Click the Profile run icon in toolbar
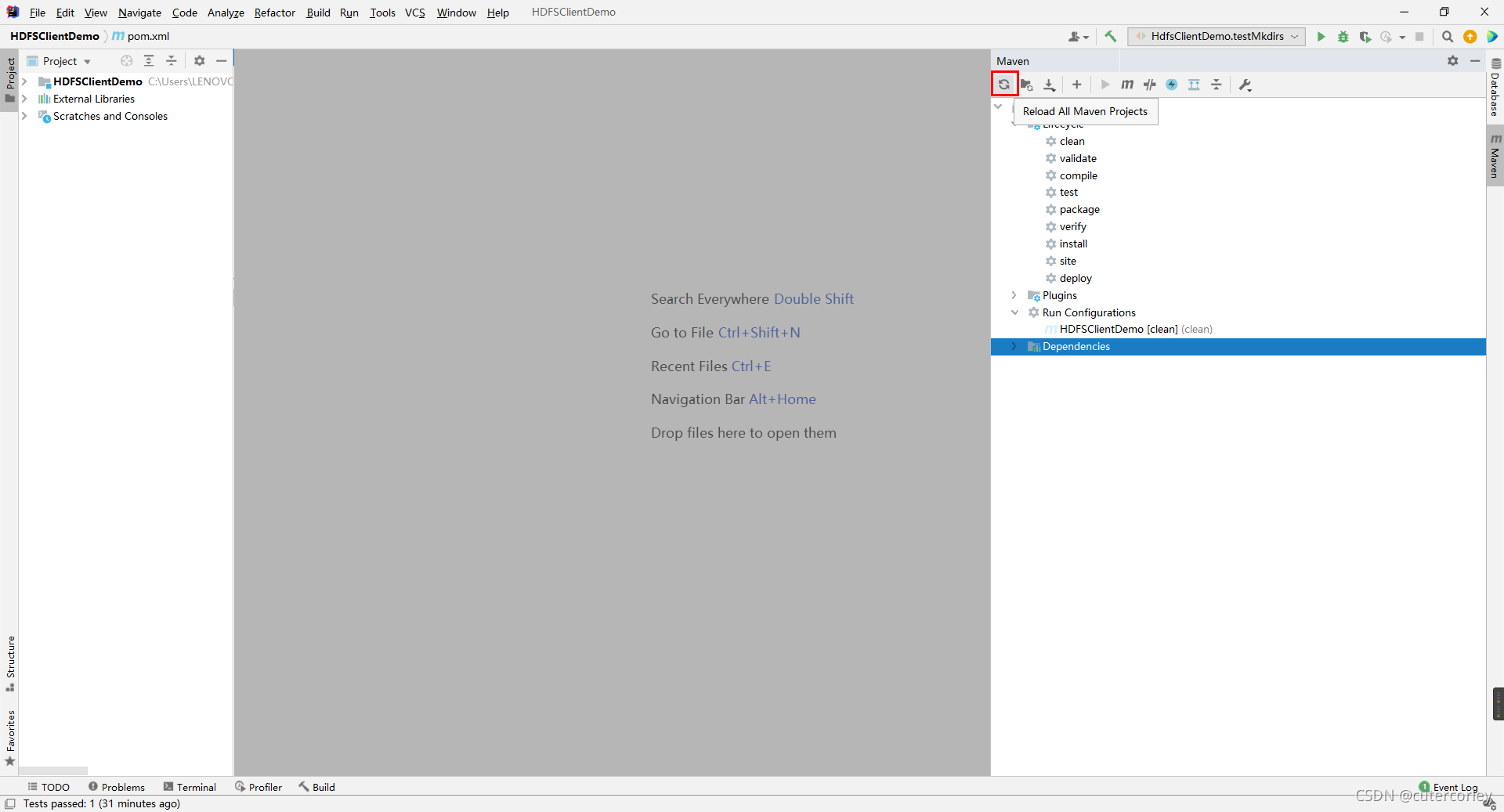This screenshot has height=812, width=1504. [1386, 36]
